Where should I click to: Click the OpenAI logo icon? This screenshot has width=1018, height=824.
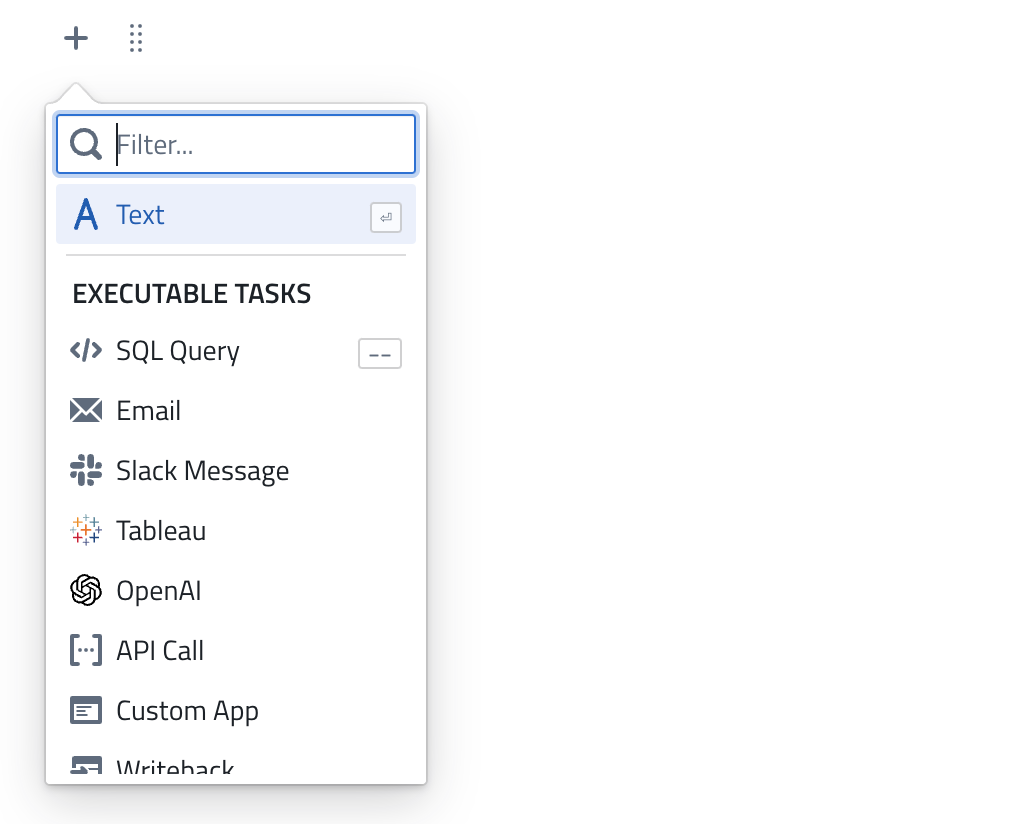[x=86, y=591]
